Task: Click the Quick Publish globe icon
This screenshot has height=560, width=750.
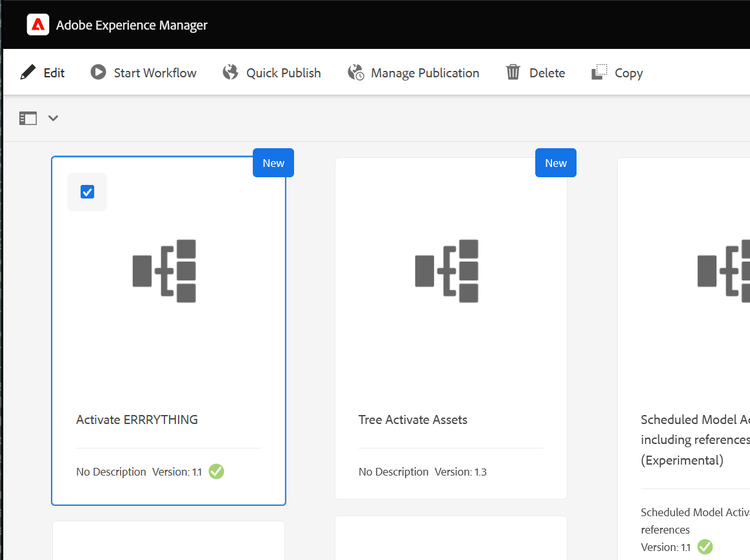Action: (x=231, y=72)
